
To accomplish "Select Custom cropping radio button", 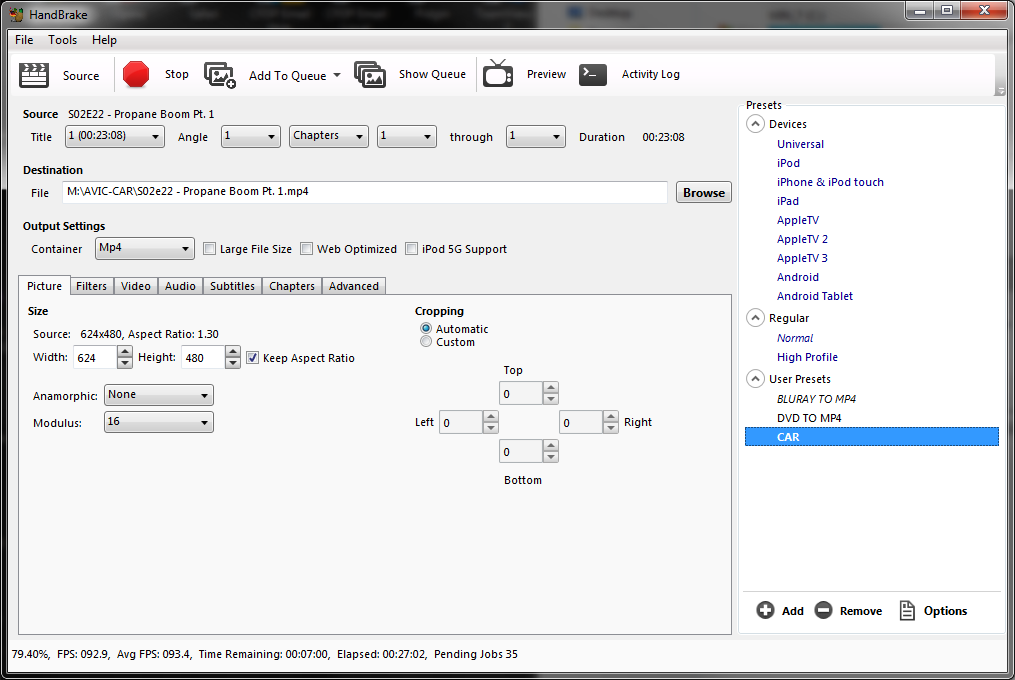I will point(426,341).
